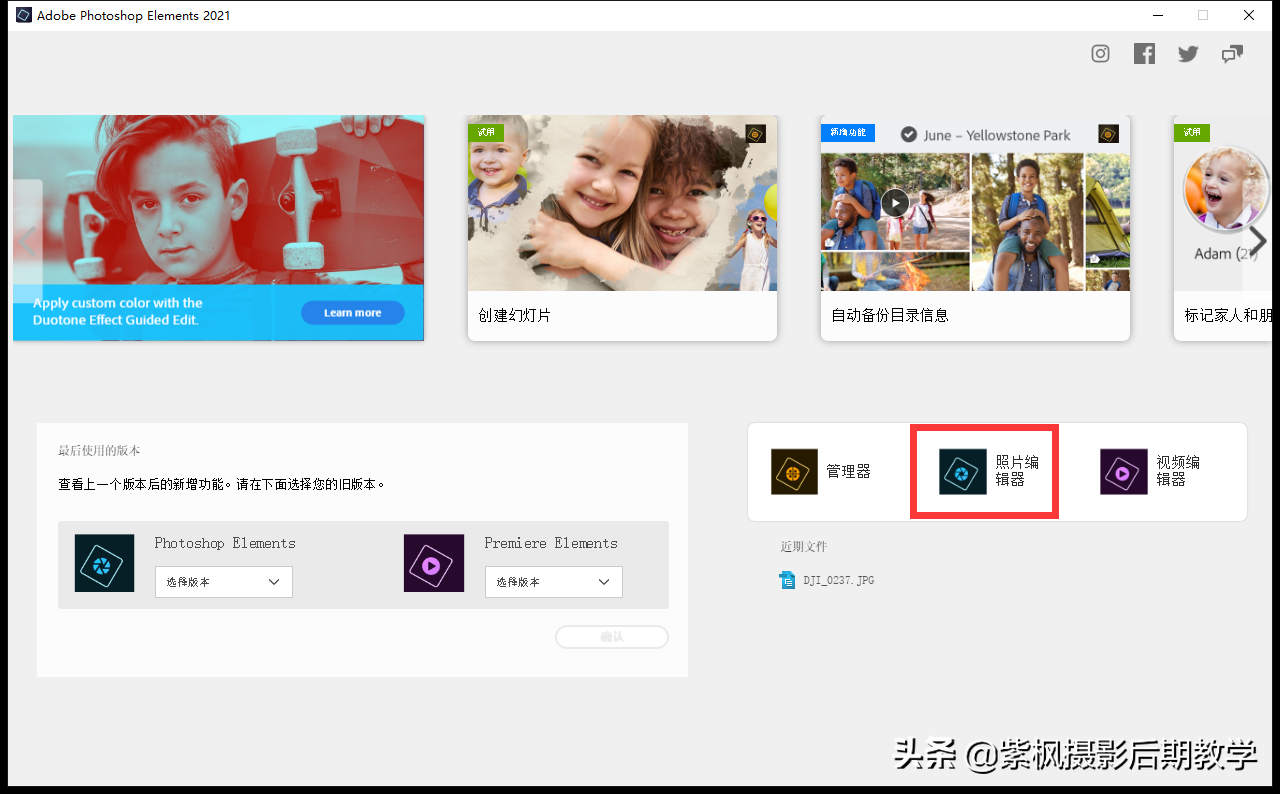Viewport: 1280px width, 794px height.
Task: Click the slideshow children collage thumbnail
Action: (622, 203)
